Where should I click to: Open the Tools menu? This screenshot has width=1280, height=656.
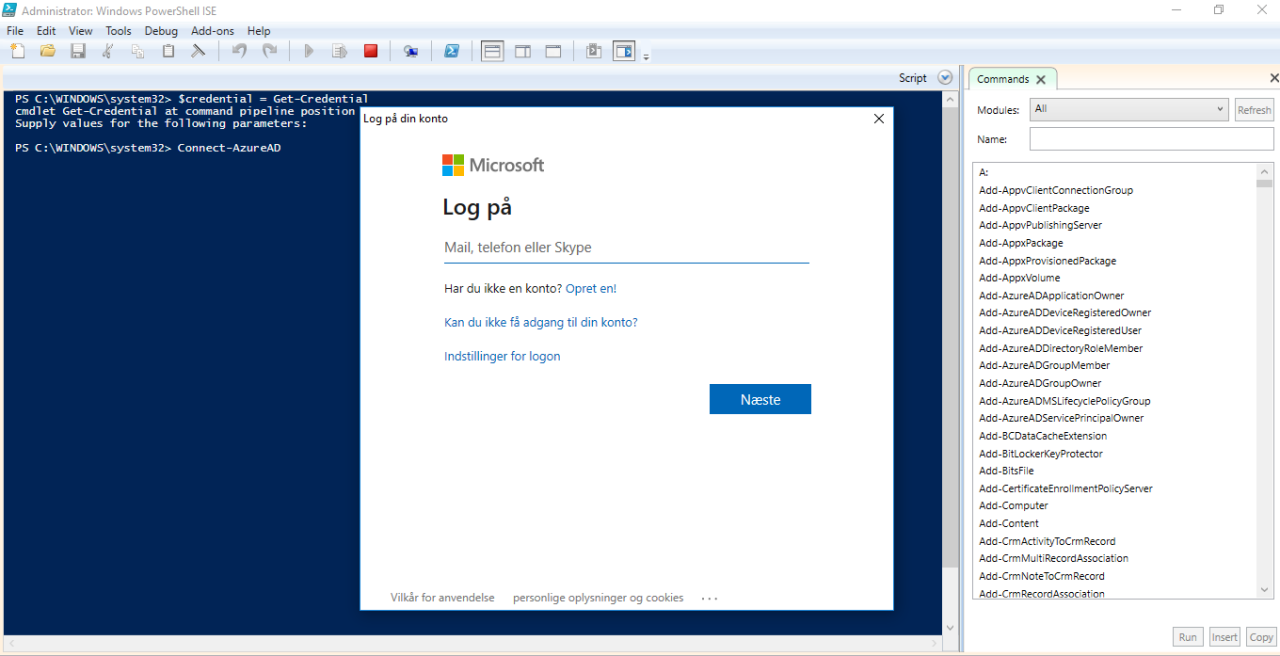point(118,31)
